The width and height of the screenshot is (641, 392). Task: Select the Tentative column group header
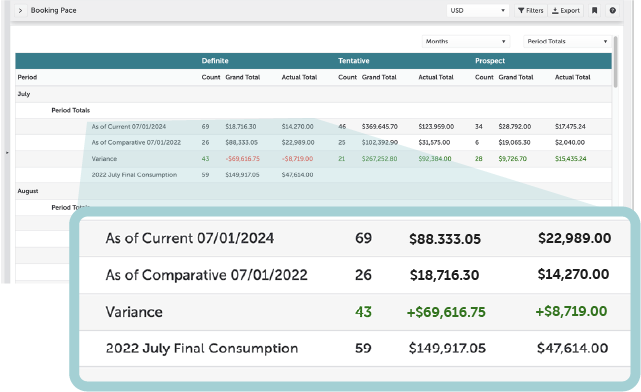[x=354, y=61]
